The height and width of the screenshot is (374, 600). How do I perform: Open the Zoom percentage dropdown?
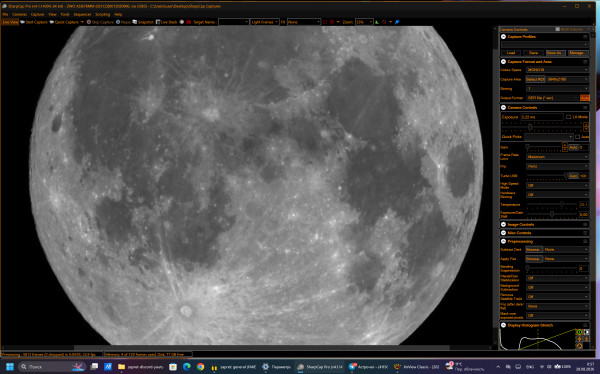[364, 22]
